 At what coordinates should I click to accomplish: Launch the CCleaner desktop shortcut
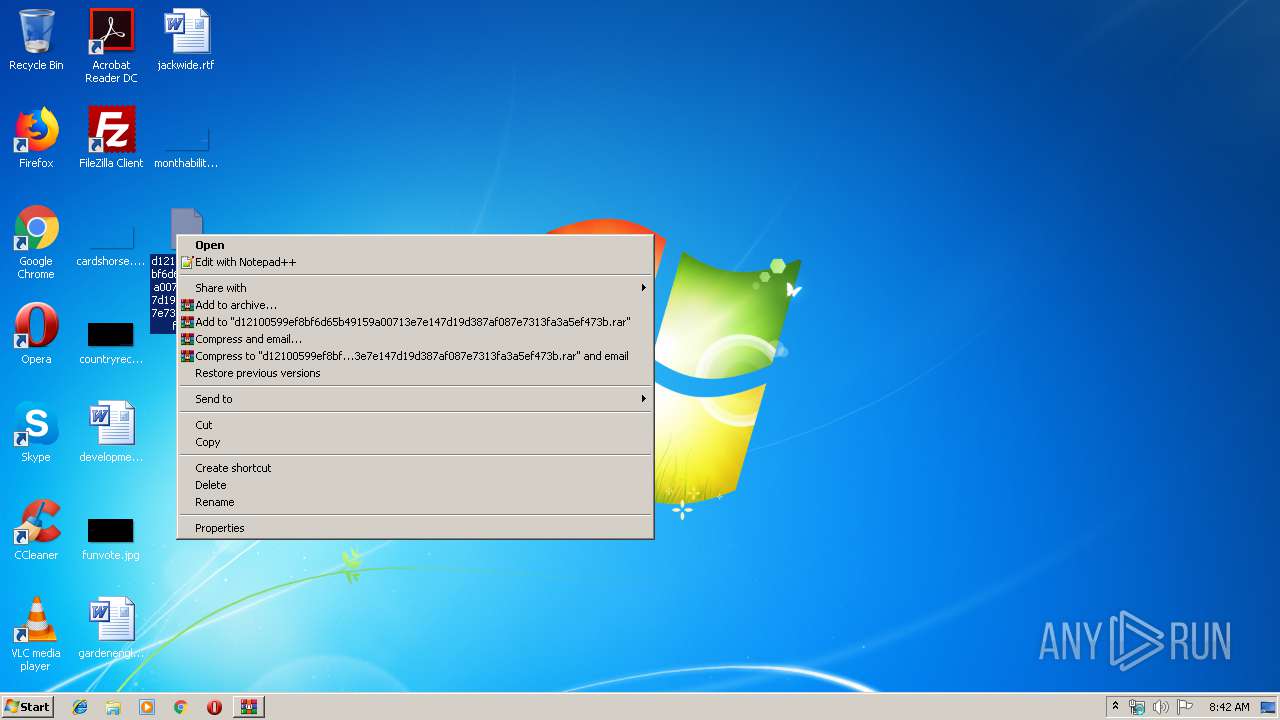coord(36,530)
